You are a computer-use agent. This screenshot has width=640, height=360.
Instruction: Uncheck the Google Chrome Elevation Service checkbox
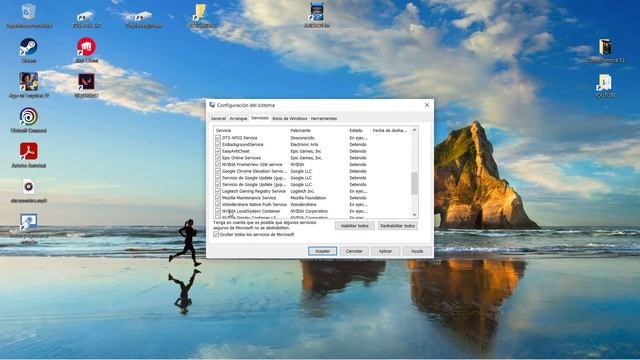pyautogui.click(x=218, y=171)
